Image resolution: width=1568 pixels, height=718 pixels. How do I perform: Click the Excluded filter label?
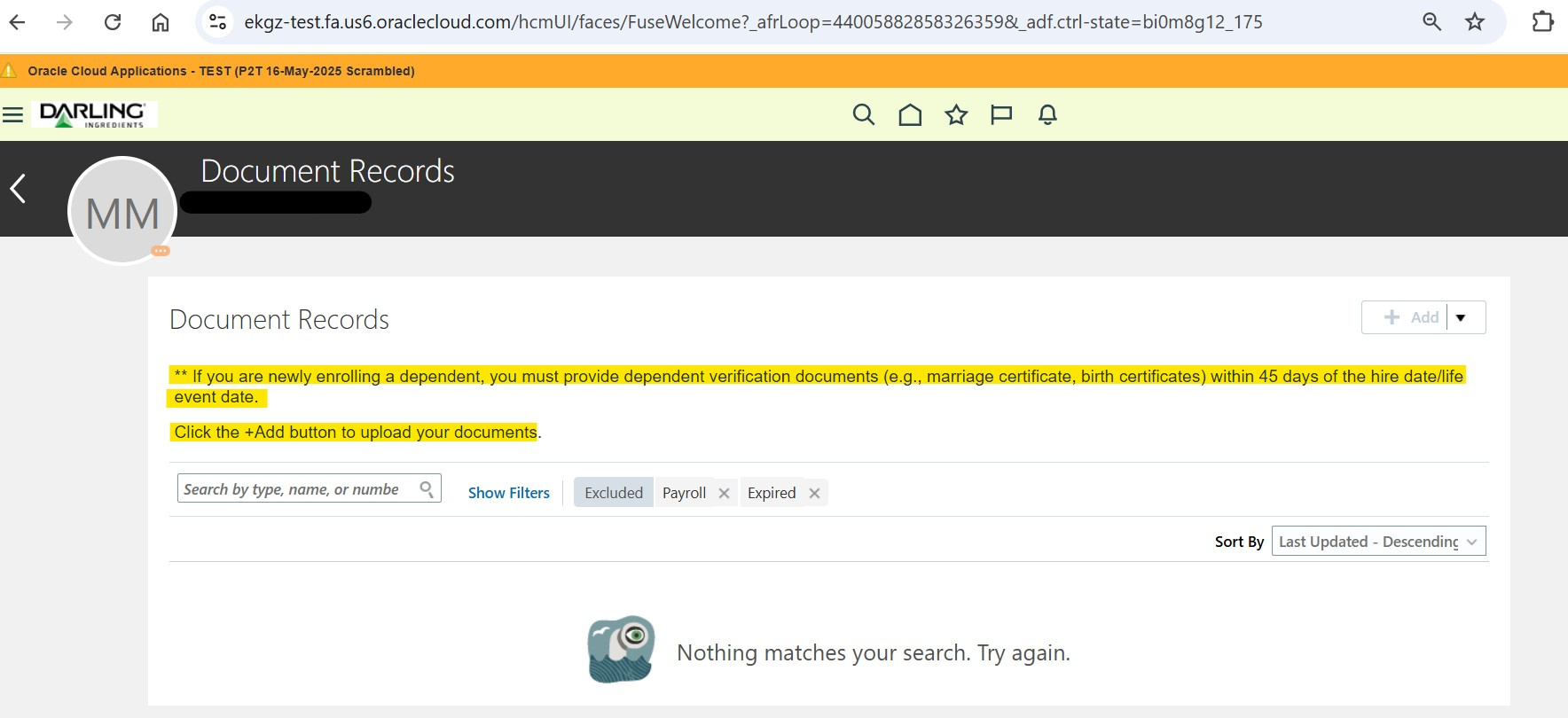(614, 493)
